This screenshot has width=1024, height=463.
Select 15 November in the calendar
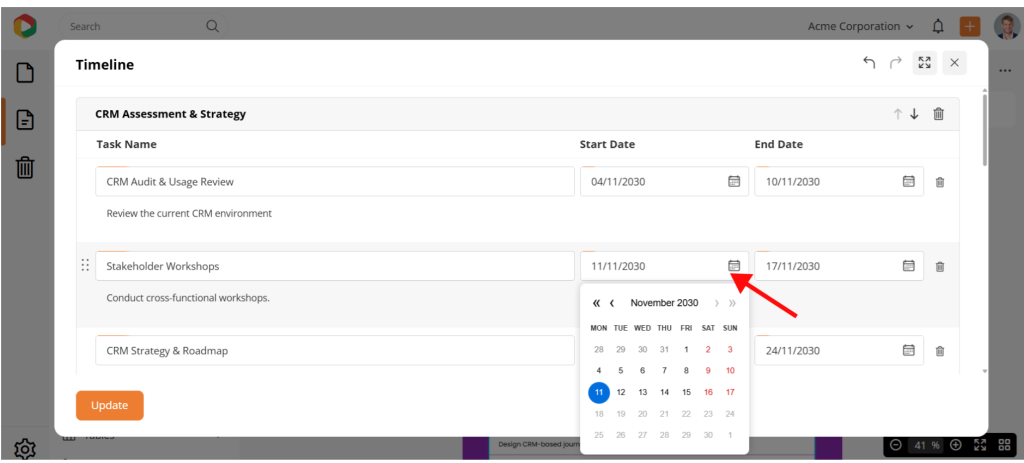click(x=686, y=392)
